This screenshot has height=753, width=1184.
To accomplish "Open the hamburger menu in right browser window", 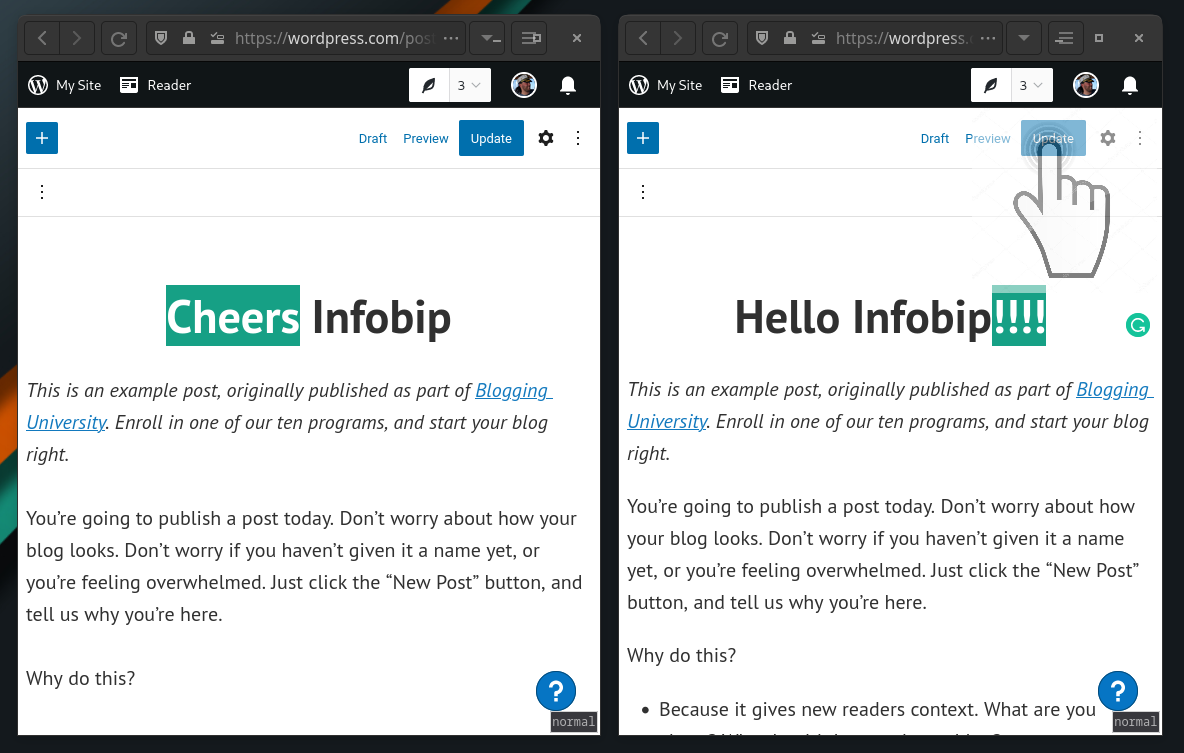I will [x=1065, y=38].
